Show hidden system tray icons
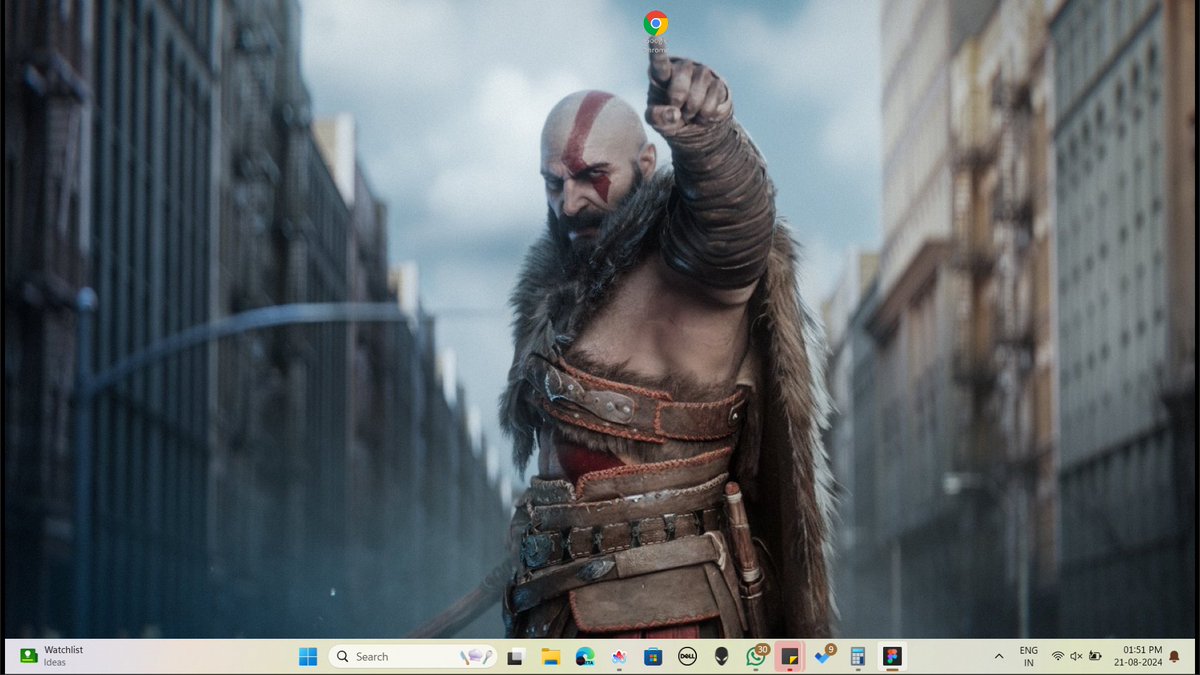Viewport: 1200px width, 675px height. pyautogui.click(x=998, y=657)
